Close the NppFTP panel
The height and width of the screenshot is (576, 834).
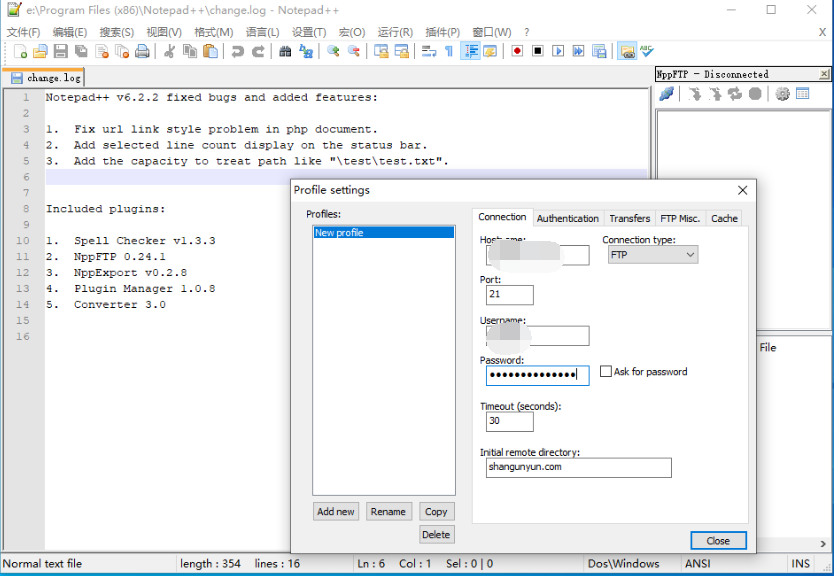tap(824, 74)
